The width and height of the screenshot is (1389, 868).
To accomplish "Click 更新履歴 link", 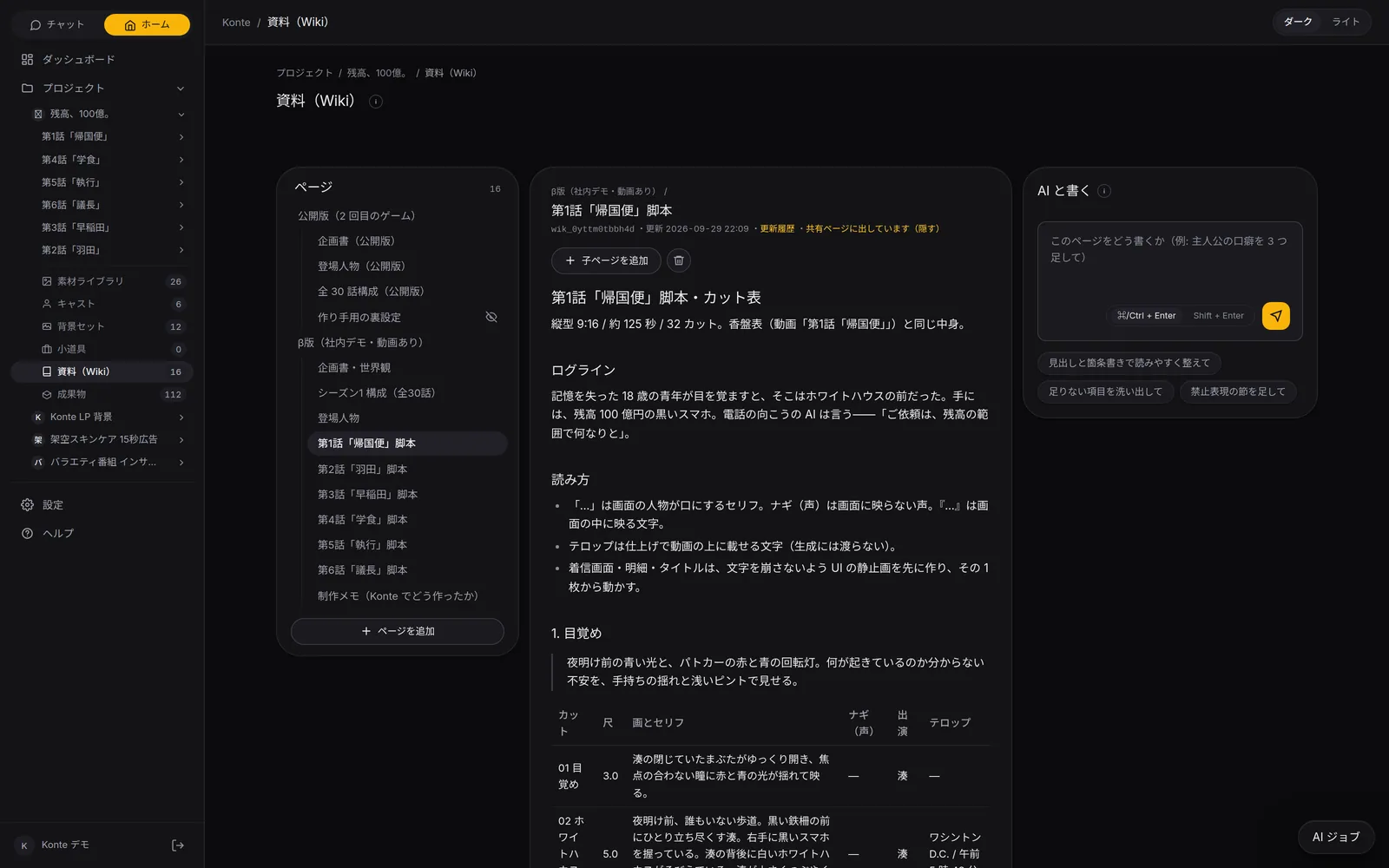I will tap(777, 229).
